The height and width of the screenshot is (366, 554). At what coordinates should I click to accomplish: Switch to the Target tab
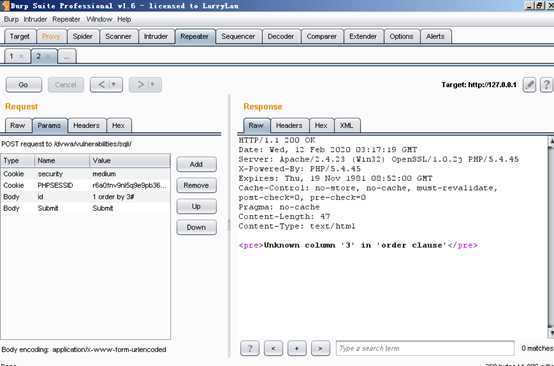(x=20, y=36)
